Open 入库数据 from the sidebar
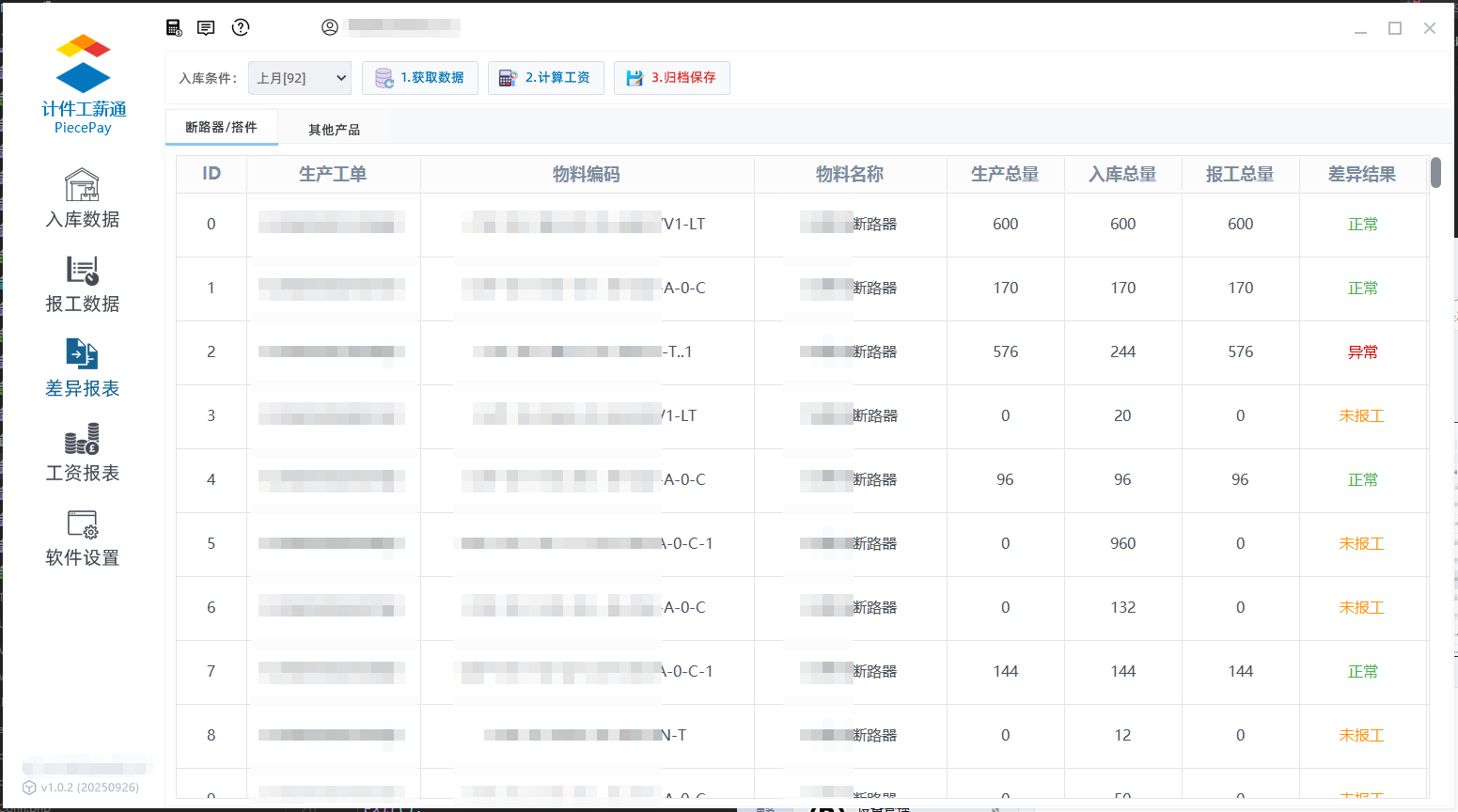This screenshot has width=1458, height=812. (x=83, y=198)
